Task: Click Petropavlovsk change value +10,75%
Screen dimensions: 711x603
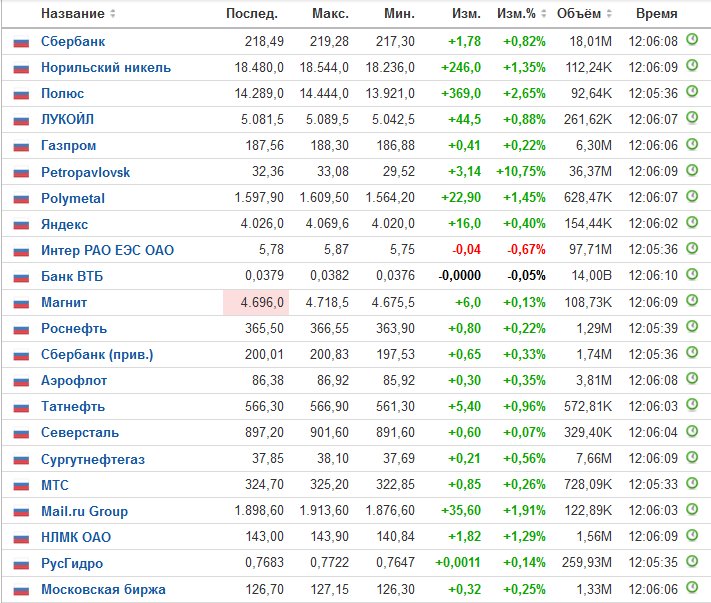Action: click(521, 171)
